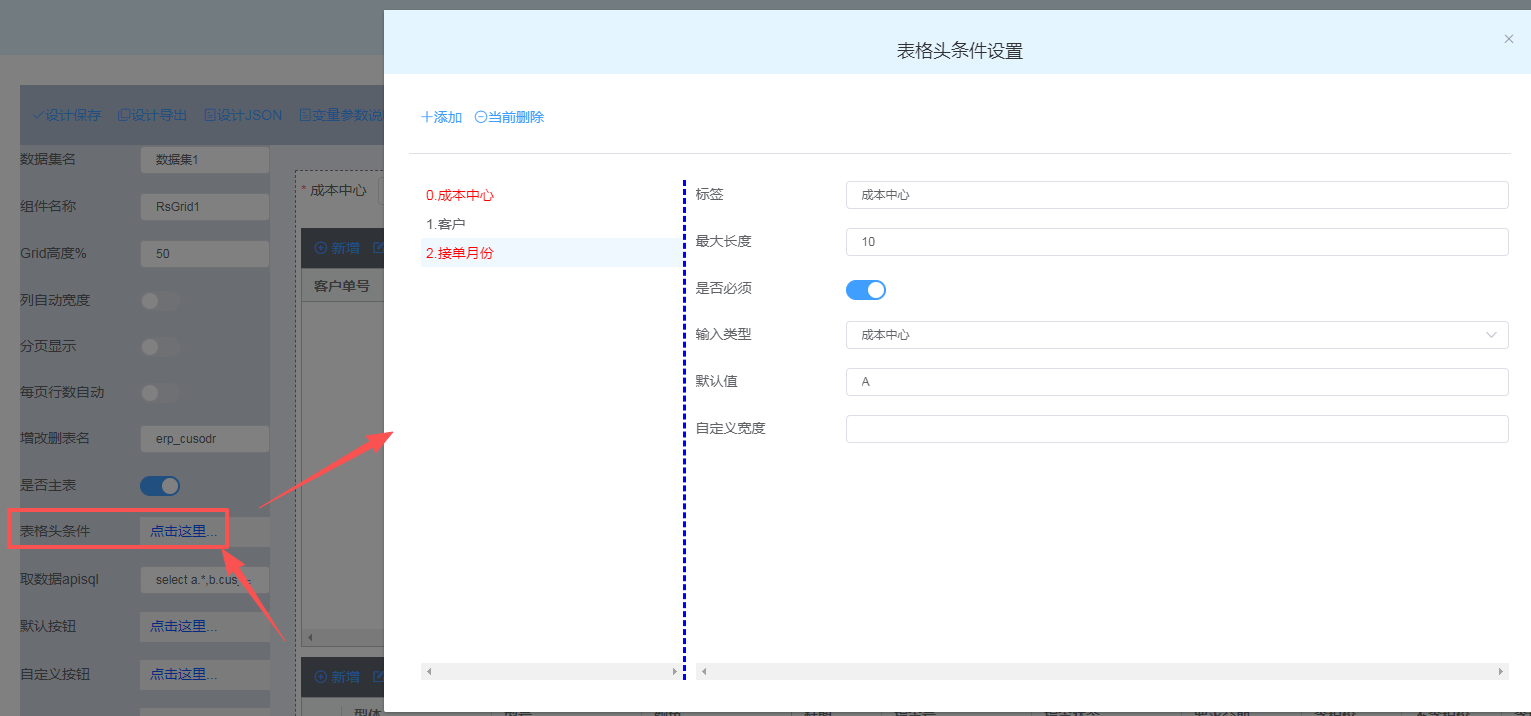The height and width of the screenshot is (716, 1531).
Task: Toggle the 是否主表 switch
Action: (159, 486)
